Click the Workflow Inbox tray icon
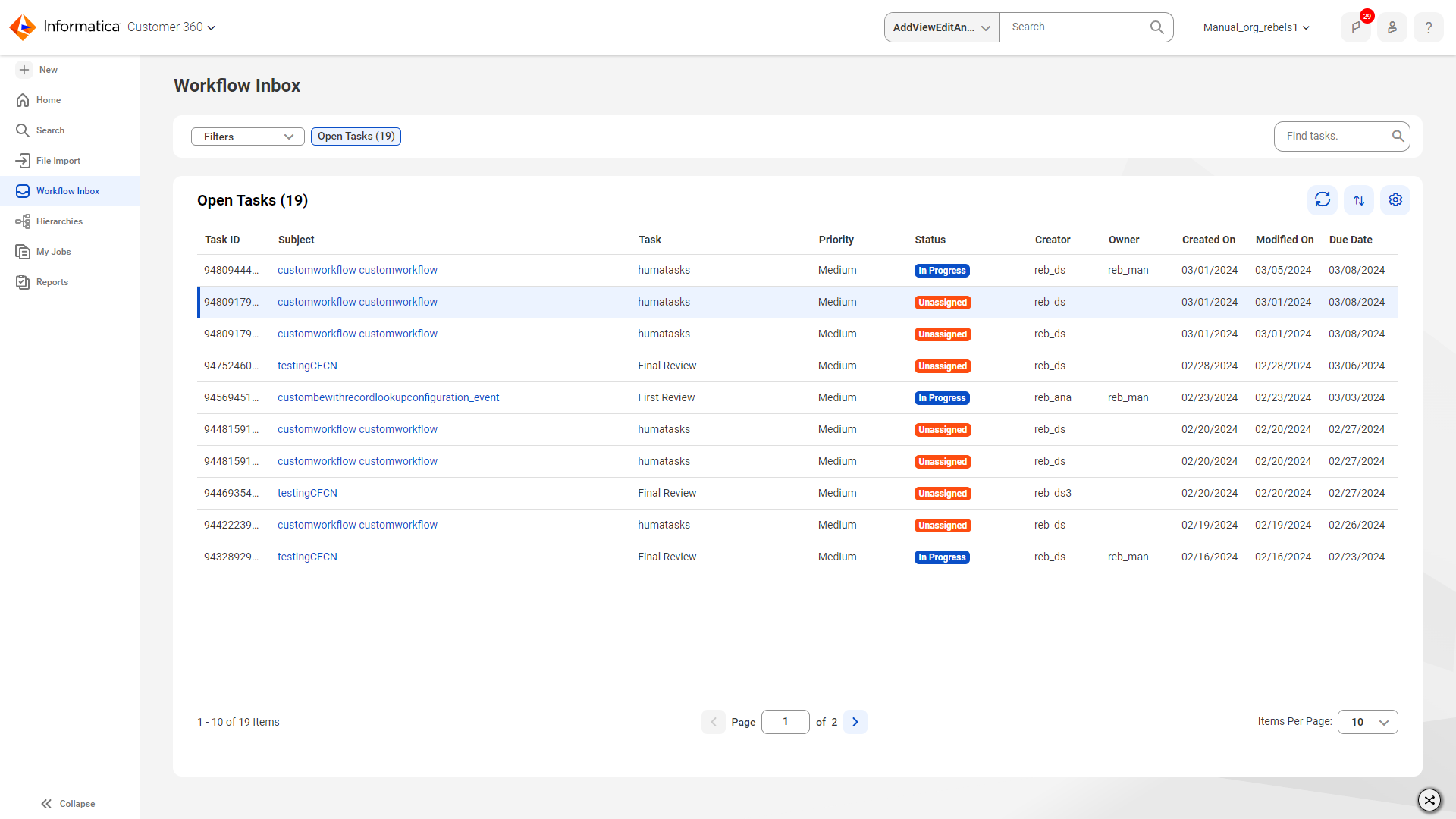 [x=23, y=191]
